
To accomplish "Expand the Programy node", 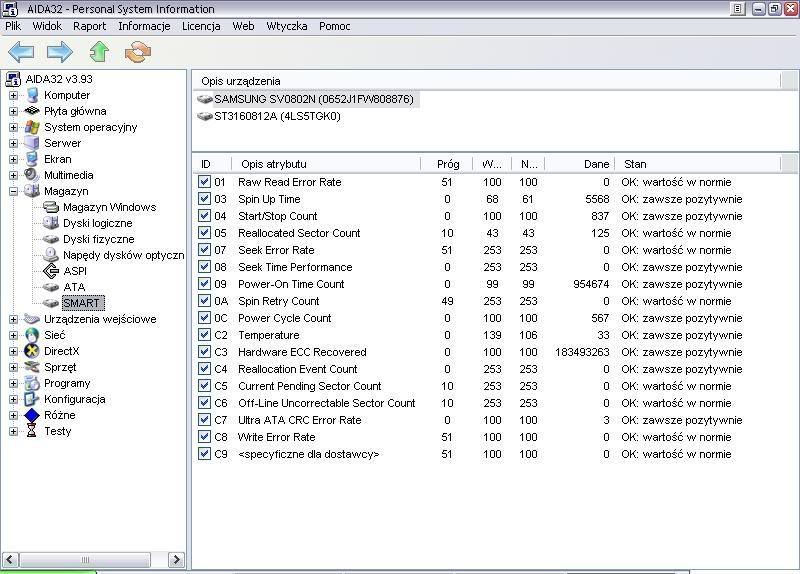I will click(13, 383).
